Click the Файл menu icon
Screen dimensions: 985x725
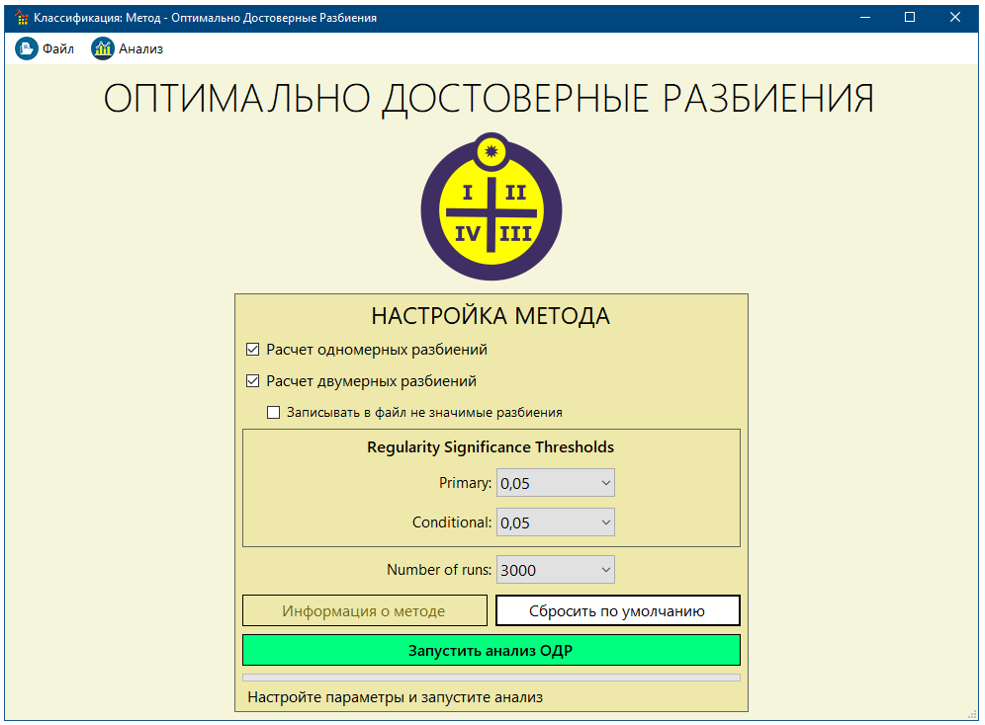(x=26, y=48)
